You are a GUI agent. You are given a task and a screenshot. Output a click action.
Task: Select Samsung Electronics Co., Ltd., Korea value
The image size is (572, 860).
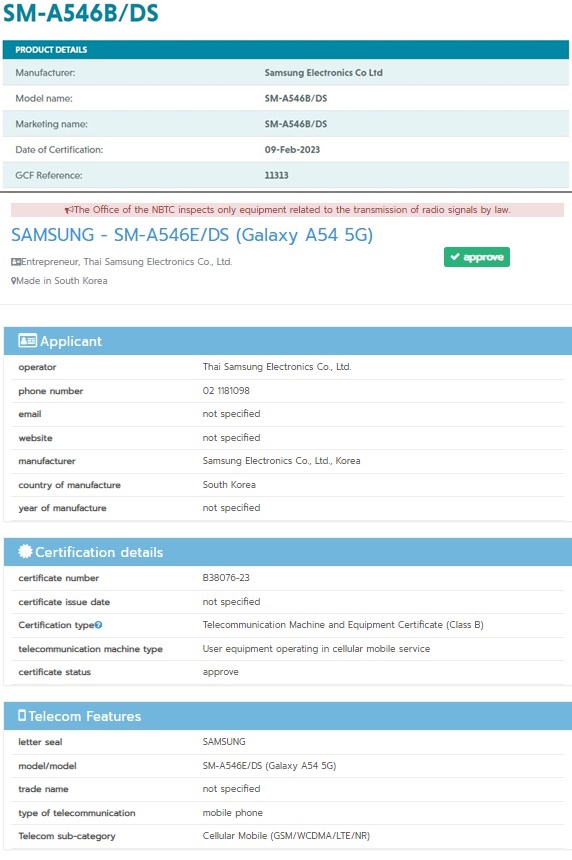coord(281,461)
